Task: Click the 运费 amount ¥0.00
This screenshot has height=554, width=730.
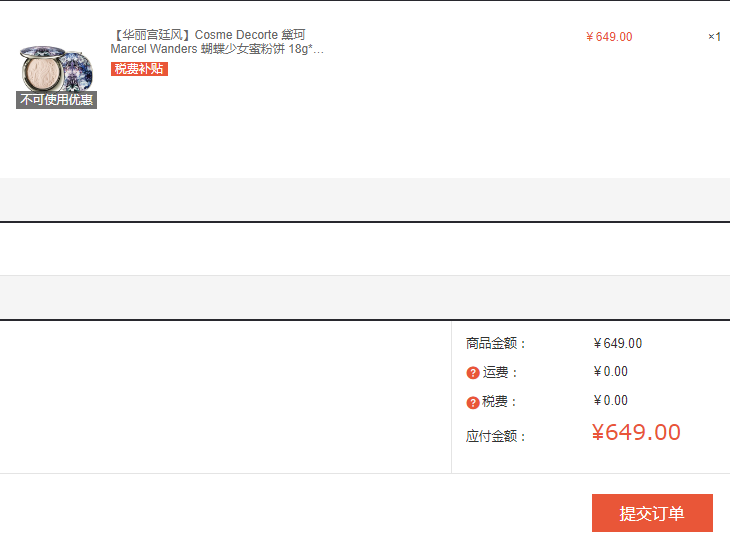Action: 610,372
